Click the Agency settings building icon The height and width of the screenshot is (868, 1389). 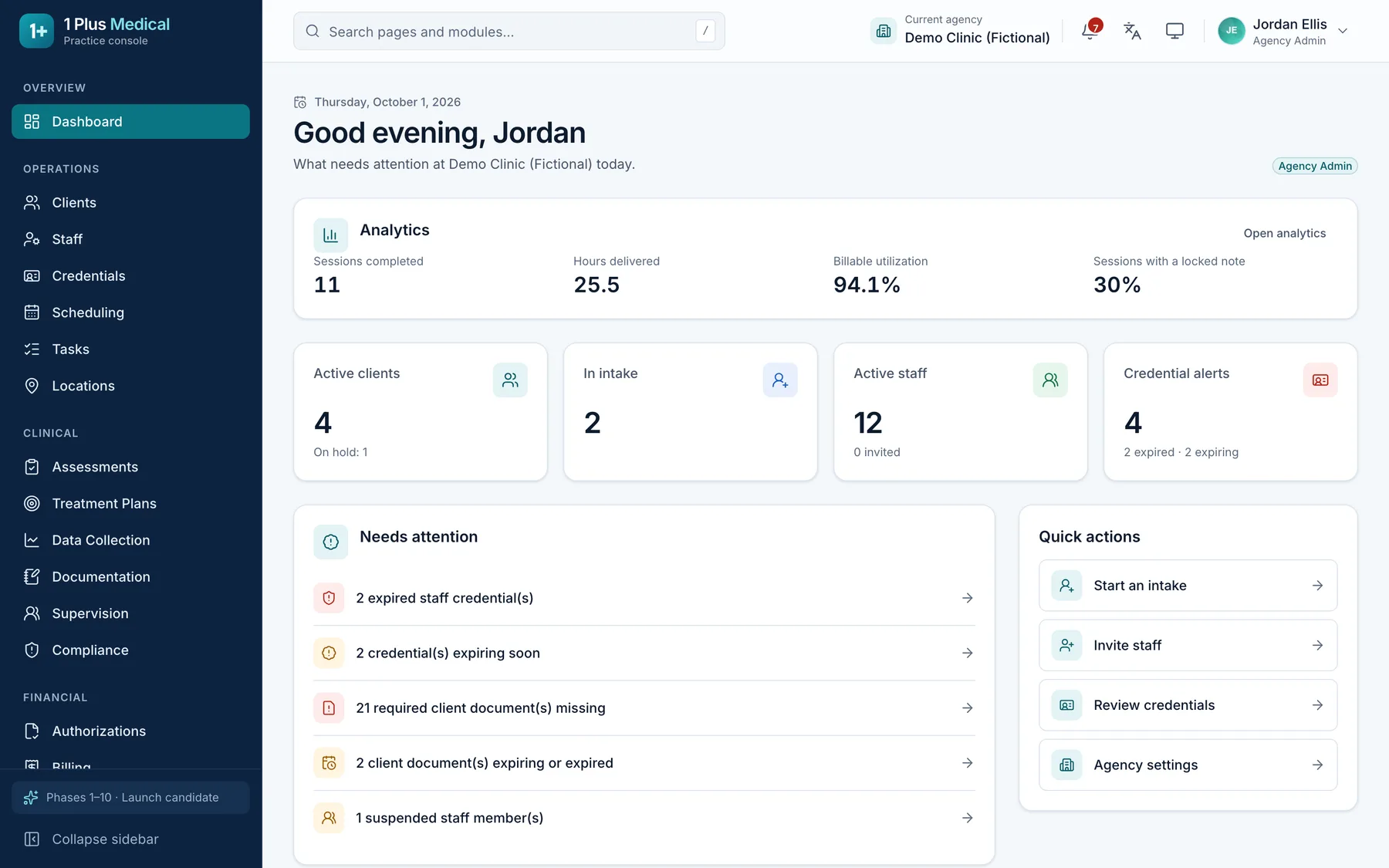point(1066,765)
